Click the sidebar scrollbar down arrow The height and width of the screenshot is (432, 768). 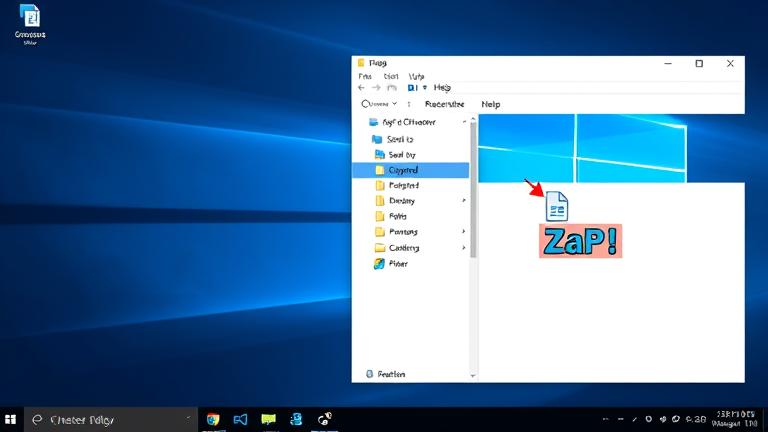click(473, 376)
